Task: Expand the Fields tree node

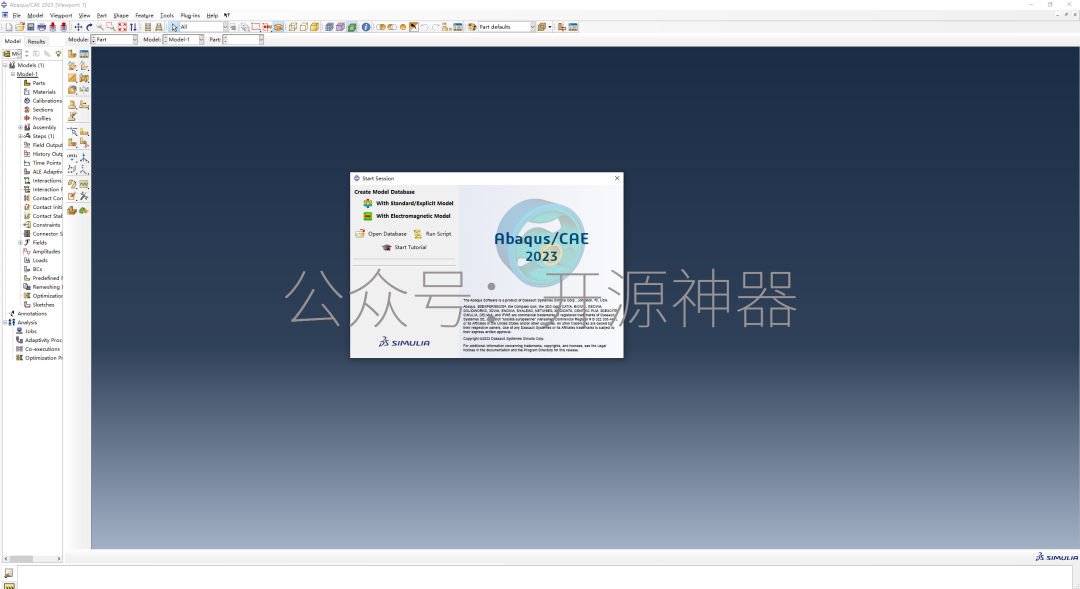Action: pos(20,242)
